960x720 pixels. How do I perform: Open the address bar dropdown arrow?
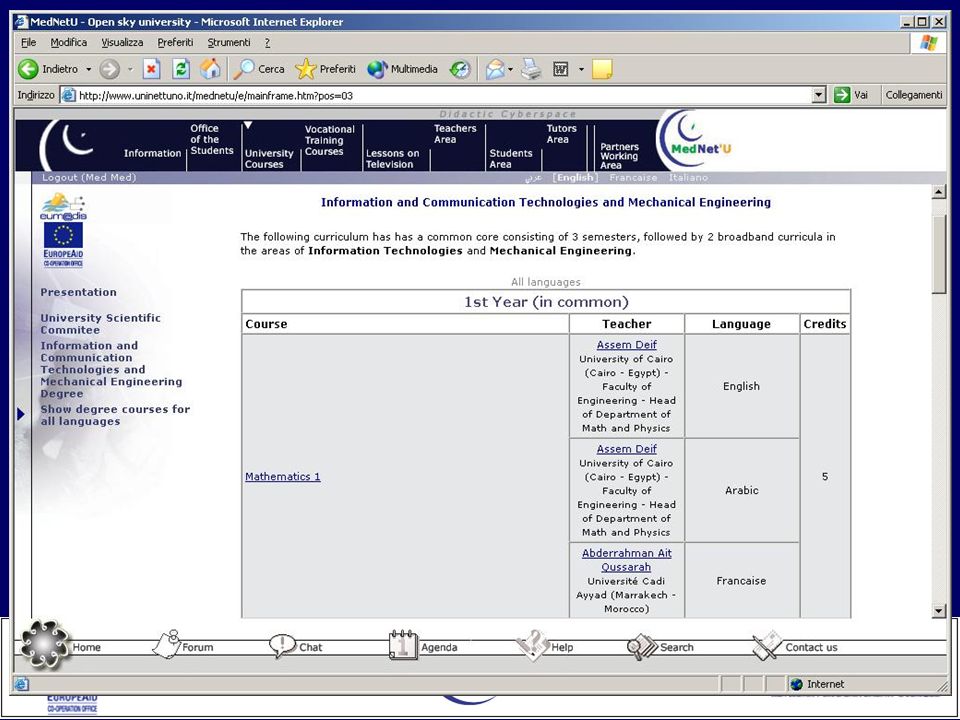point(819,95)
